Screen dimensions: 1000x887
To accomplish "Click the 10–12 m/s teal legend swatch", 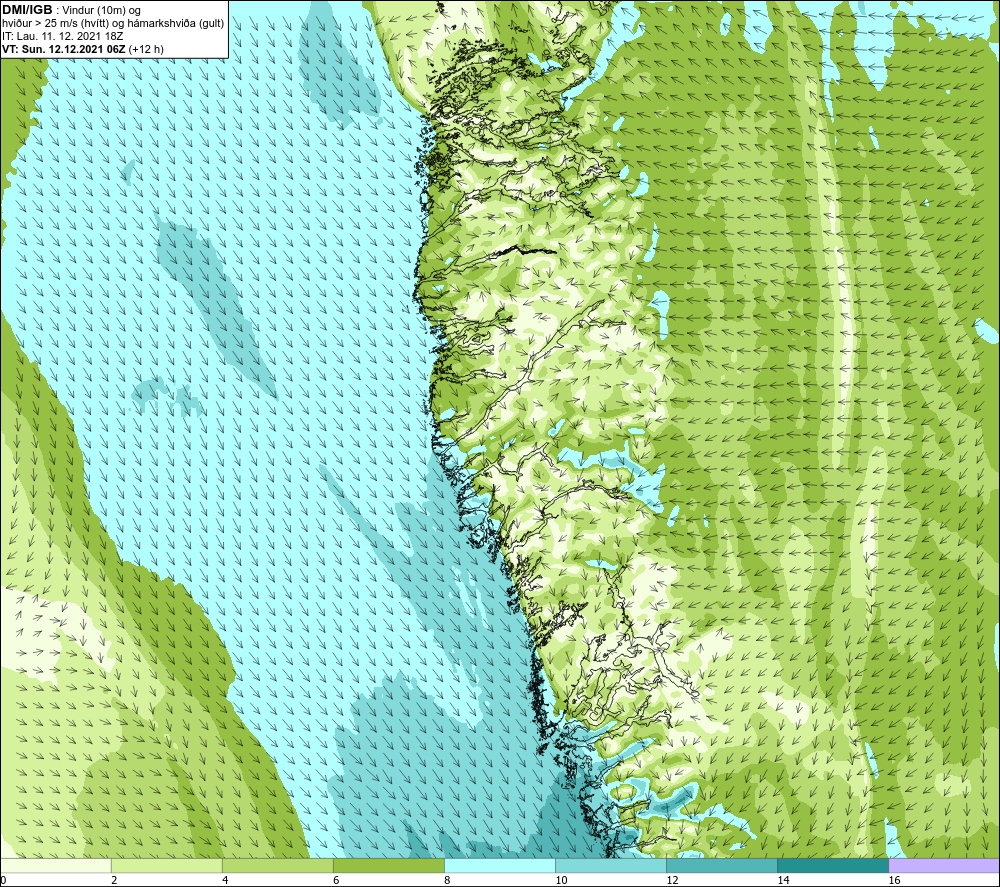I will [611, 865].
